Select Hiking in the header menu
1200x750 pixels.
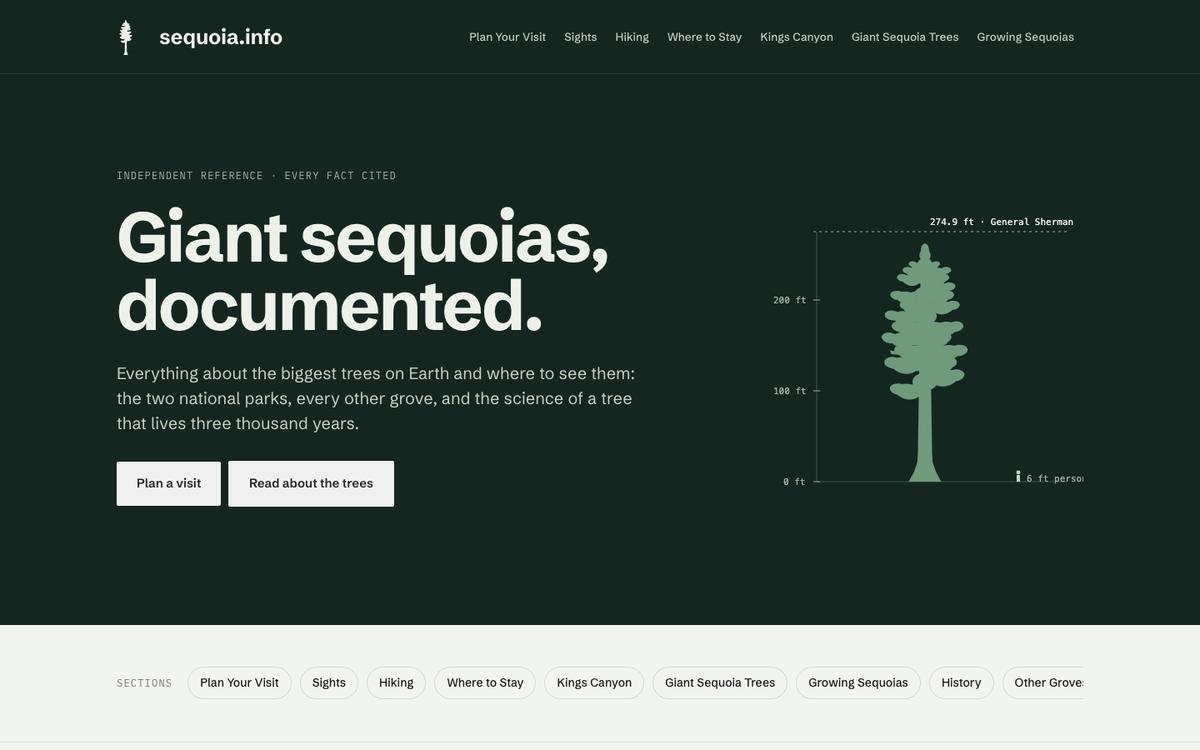pyautogui.click(x=632, y=37)
